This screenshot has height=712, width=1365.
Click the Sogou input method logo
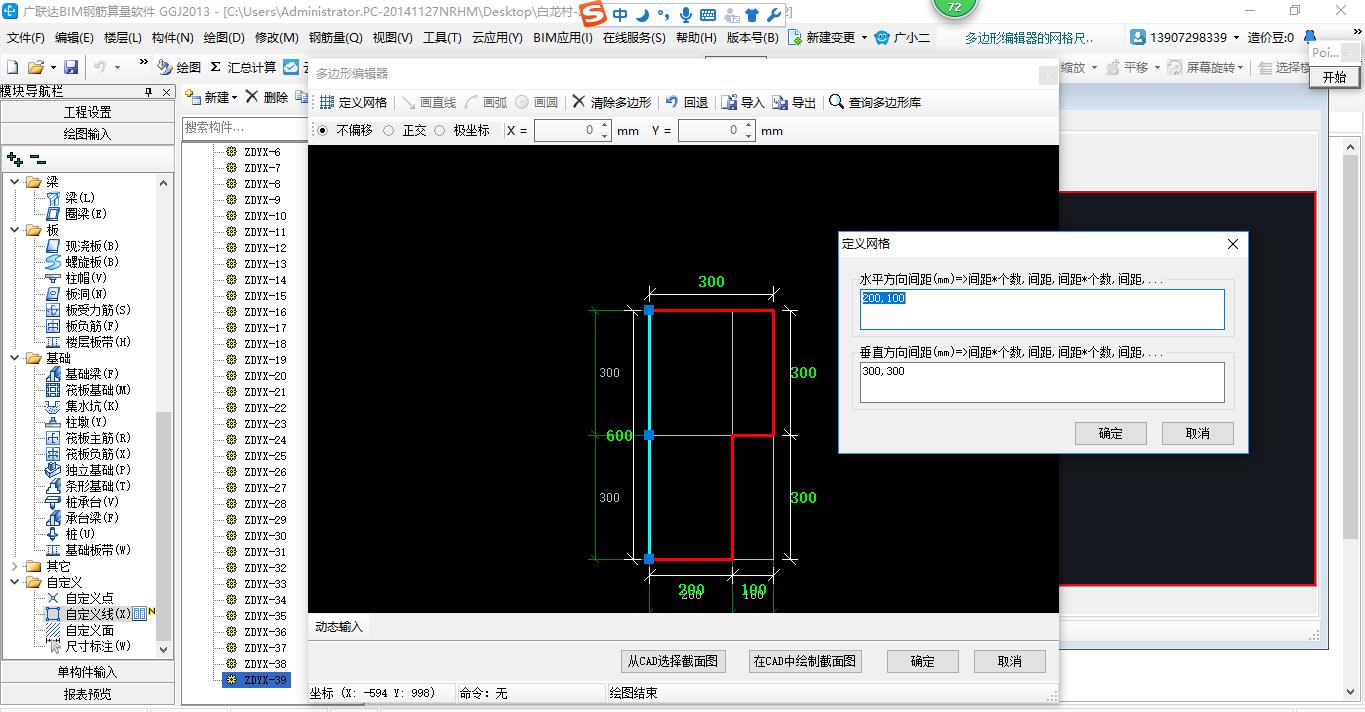pos(594,15)
